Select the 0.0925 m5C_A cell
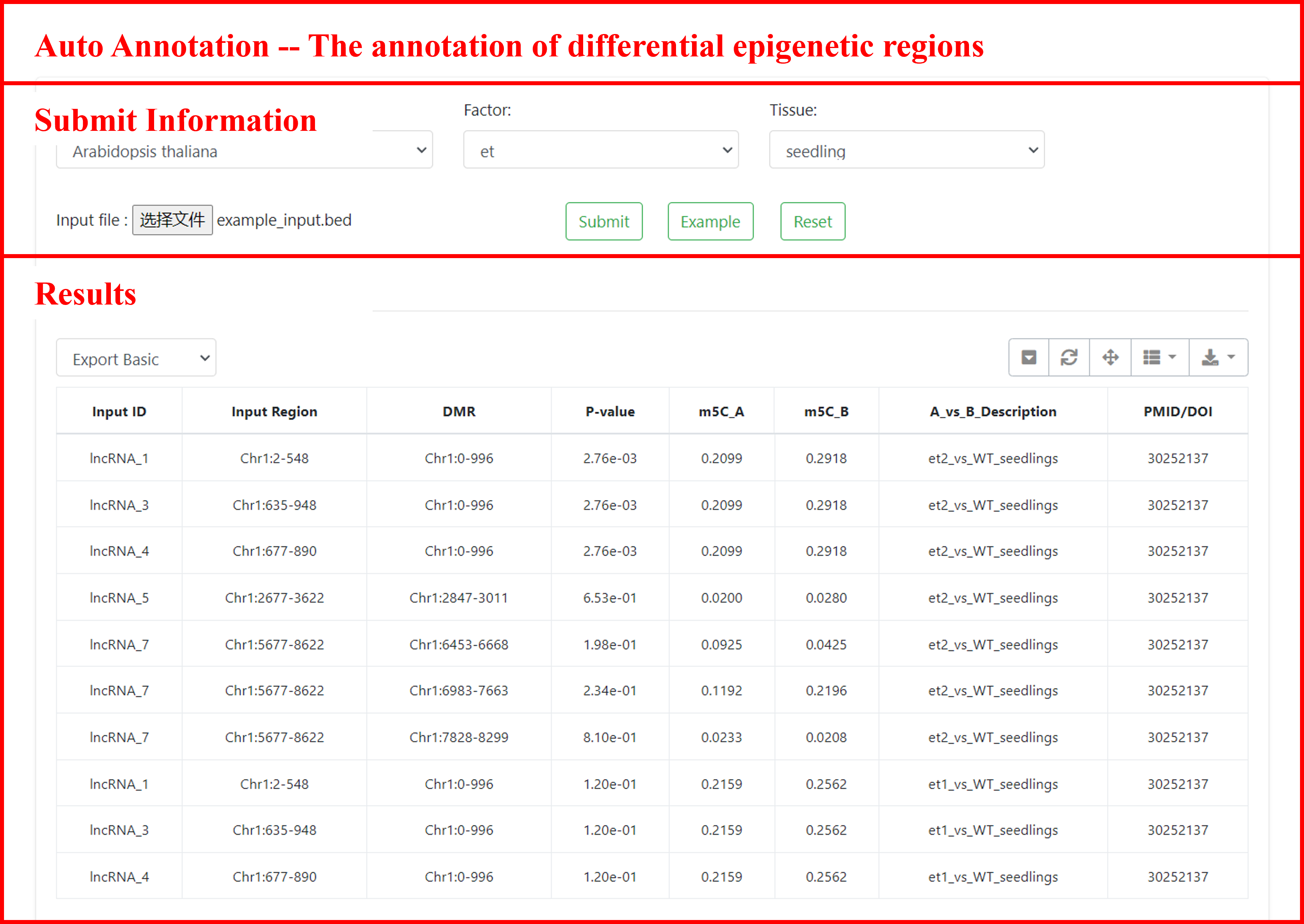 [721, 644]
